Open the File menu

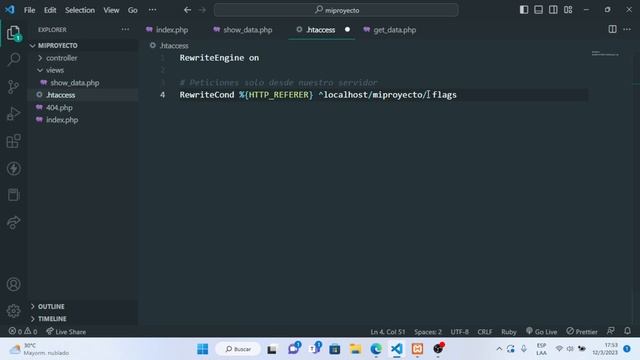tap(29, 10)
